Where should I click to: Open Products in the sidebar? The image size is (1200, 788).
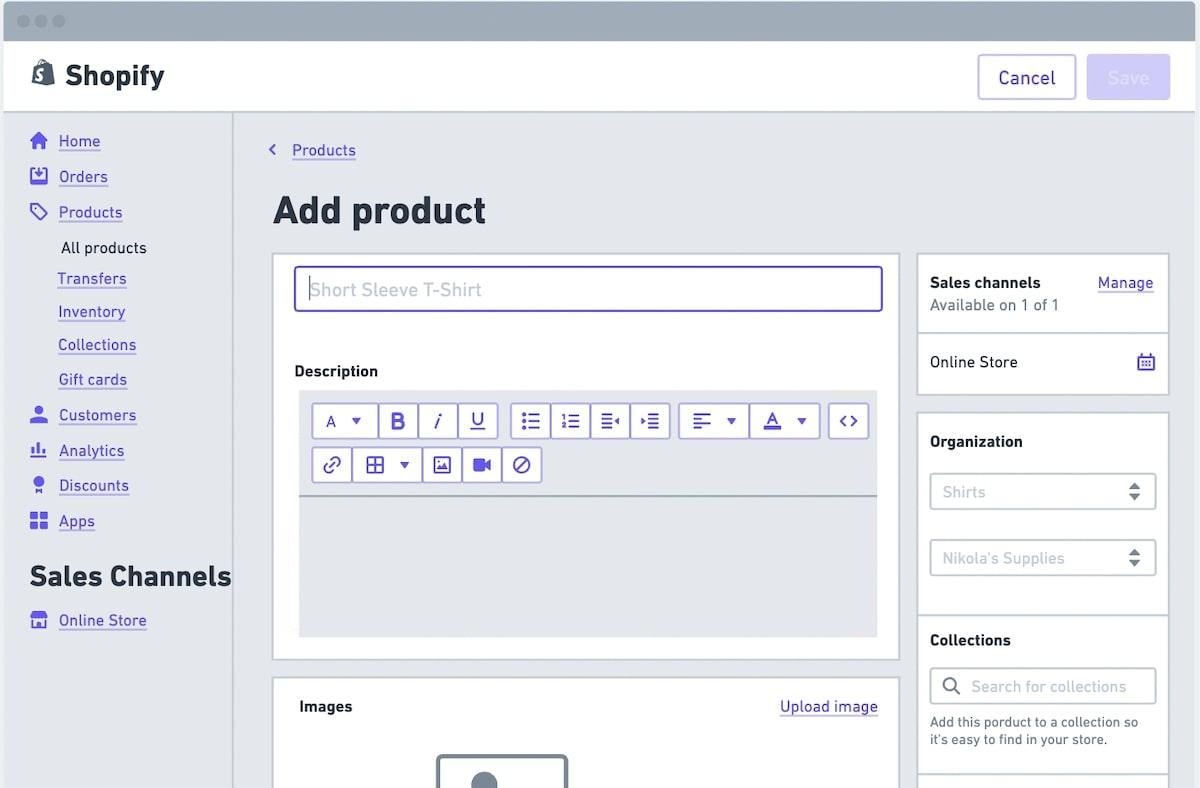90,212
